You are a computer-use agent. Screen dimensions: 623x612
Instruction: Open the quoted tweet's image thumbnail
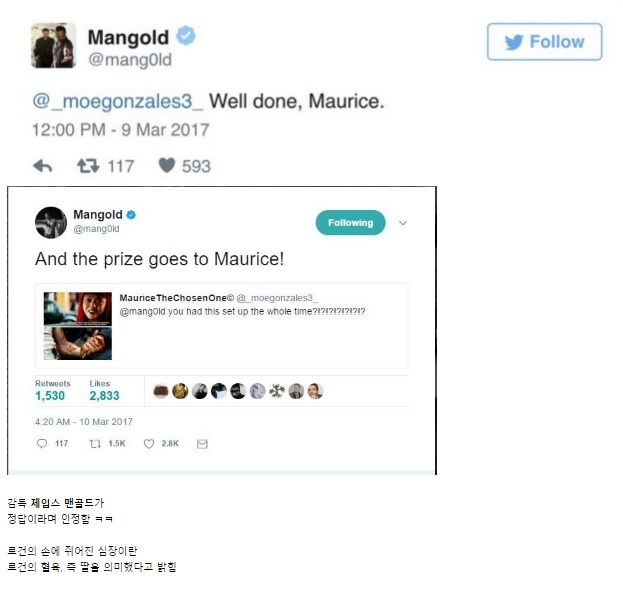click(x=78, y=326)
